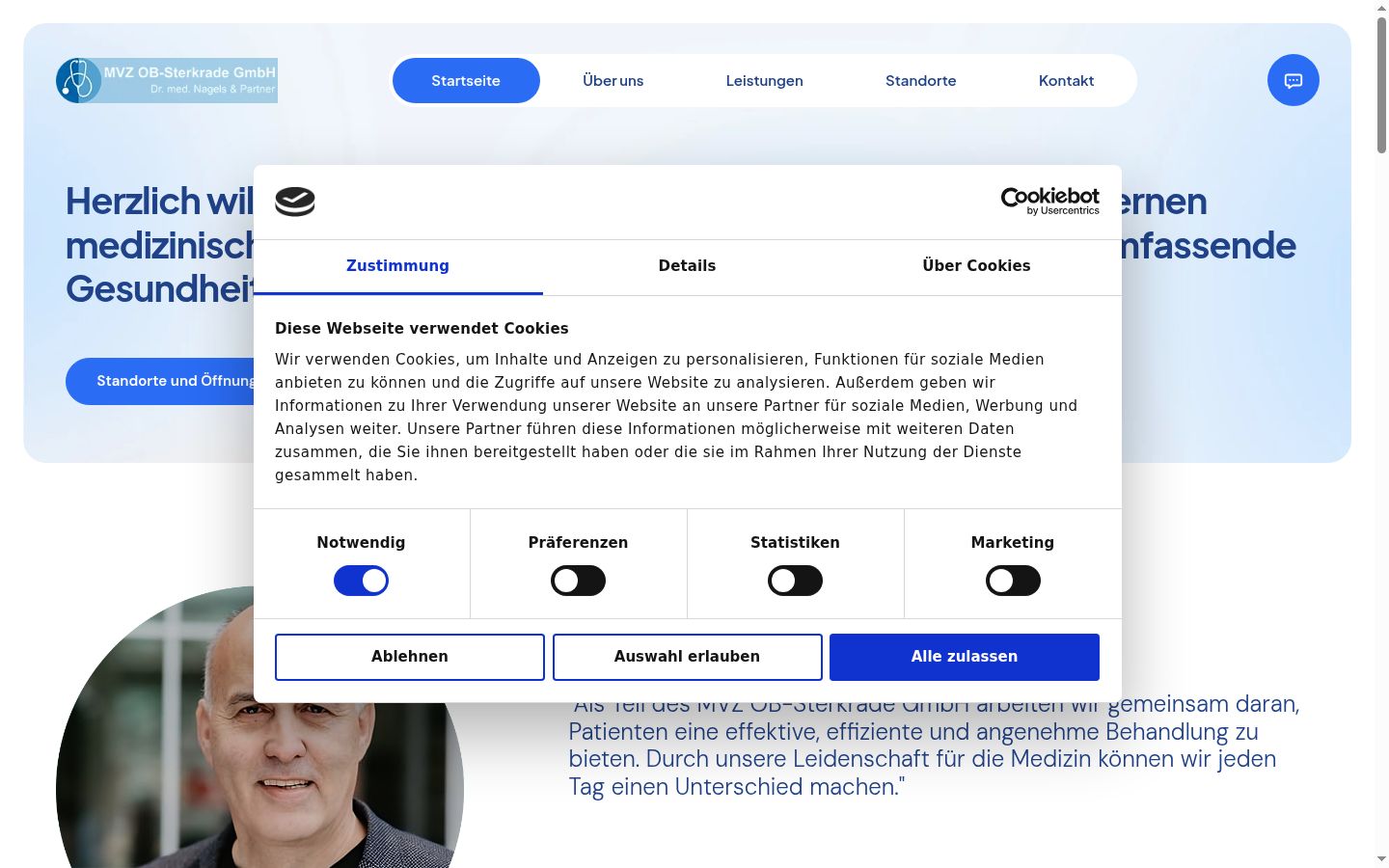This screenshot has width=1389, height=868.
Task: Open the Leistungen navigation item
Action: pos(764,80)
